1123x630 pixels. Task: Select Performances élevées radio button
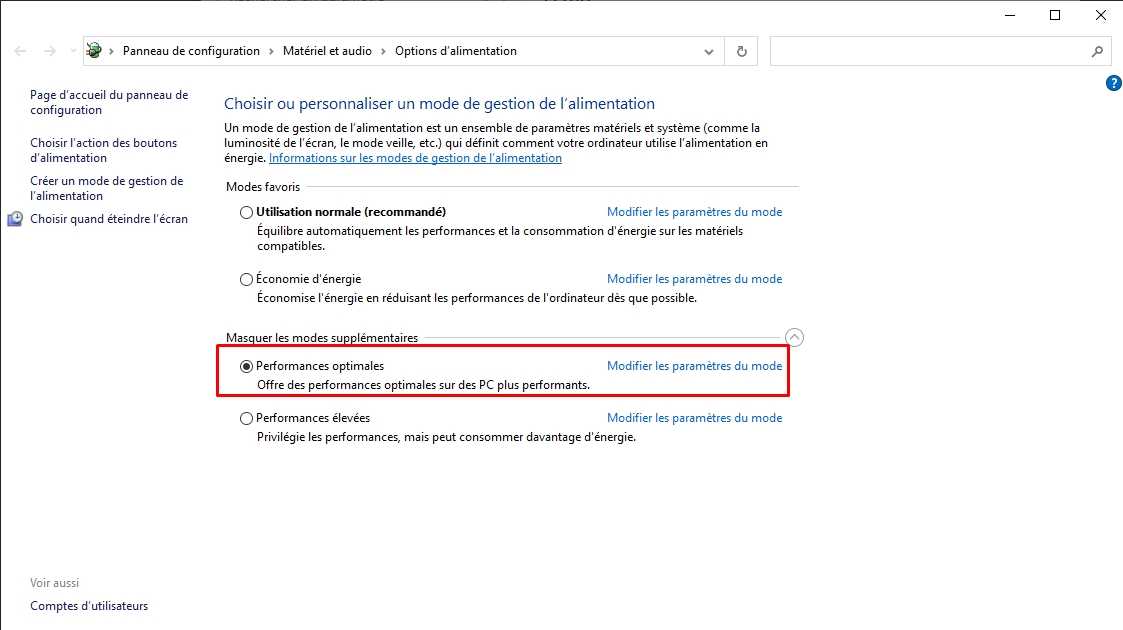tap(246, 419)
